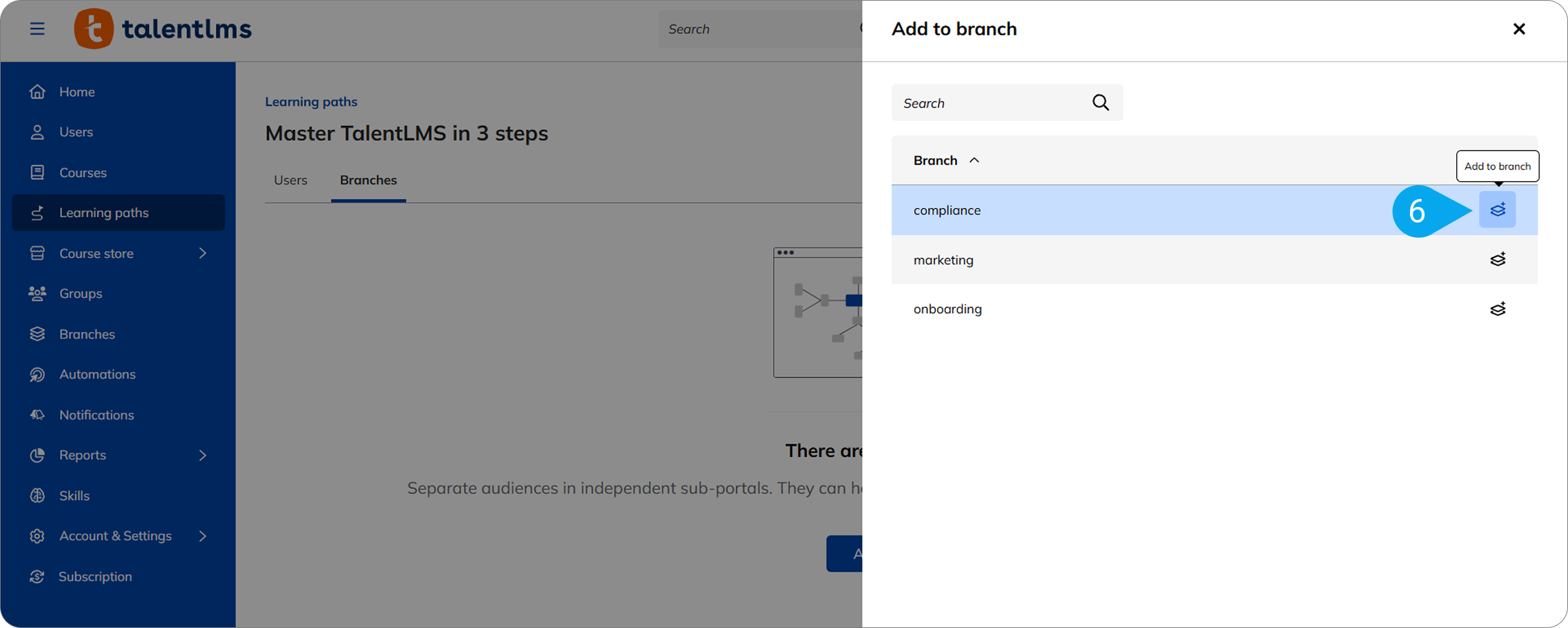
Task: Add compliance branch using highlighted icon
Action: (x=1496, y=210)
